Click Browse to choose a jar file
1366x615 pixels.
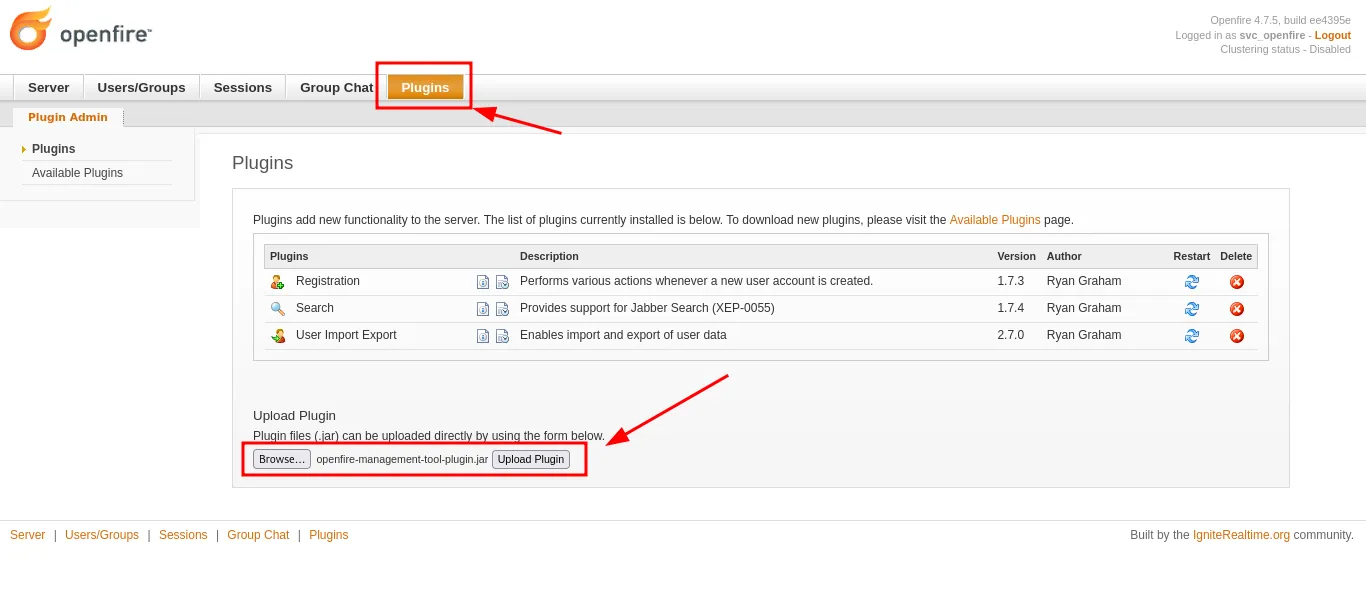282,459
